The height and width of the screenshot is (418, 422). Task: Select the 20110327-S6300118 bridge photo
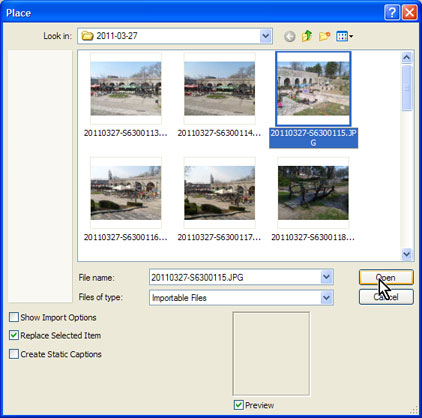click(x=313, y=193)
